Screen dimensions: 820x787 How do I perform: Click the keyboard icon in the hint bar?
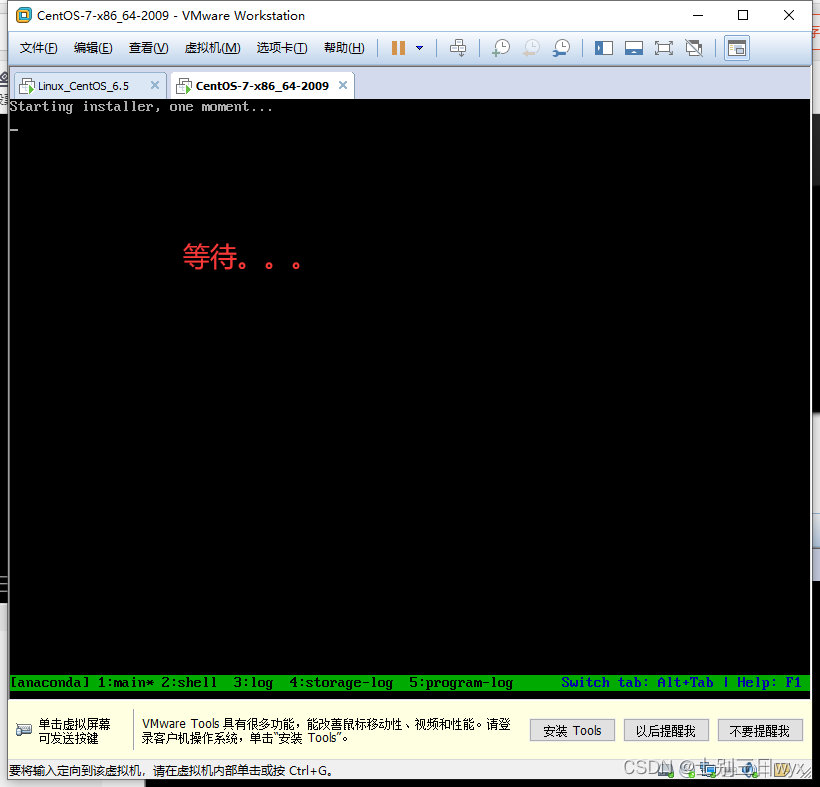[x=24, y=730]
